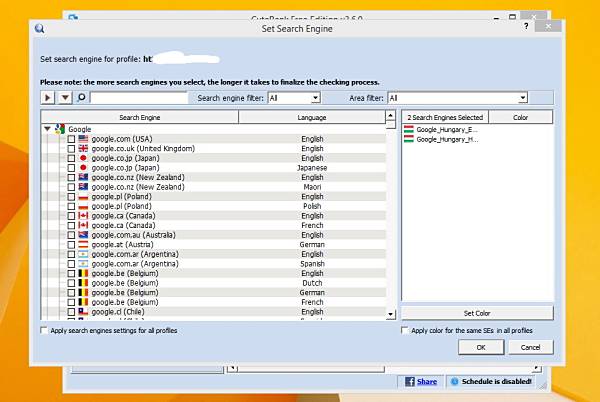Click the Facebook icon in the main window
The height and width of the screenshot is (402, 600).
[x=409, y=381]
